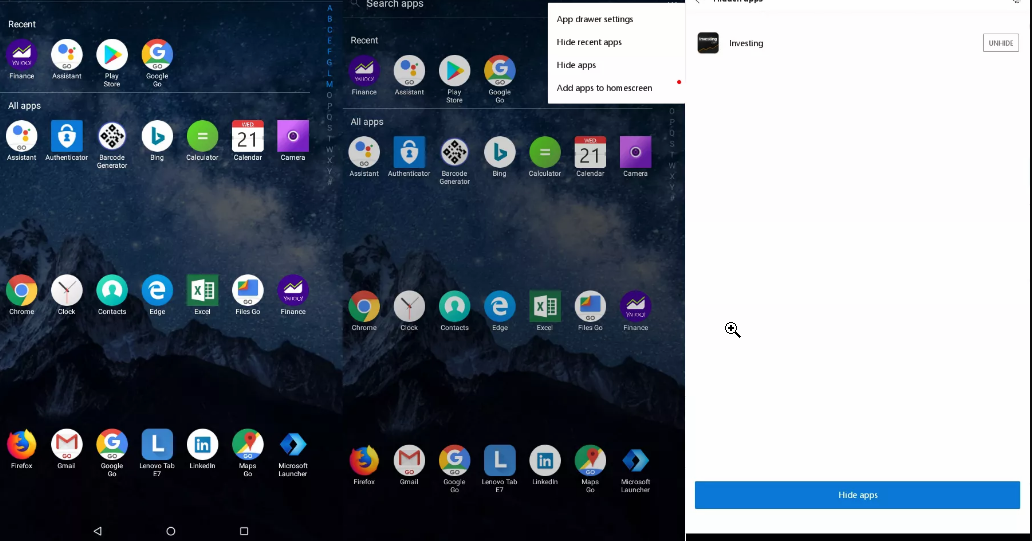This screenshot has width=1032, height=541.
Task: Tap Android back navigation button
Action: 97,531
